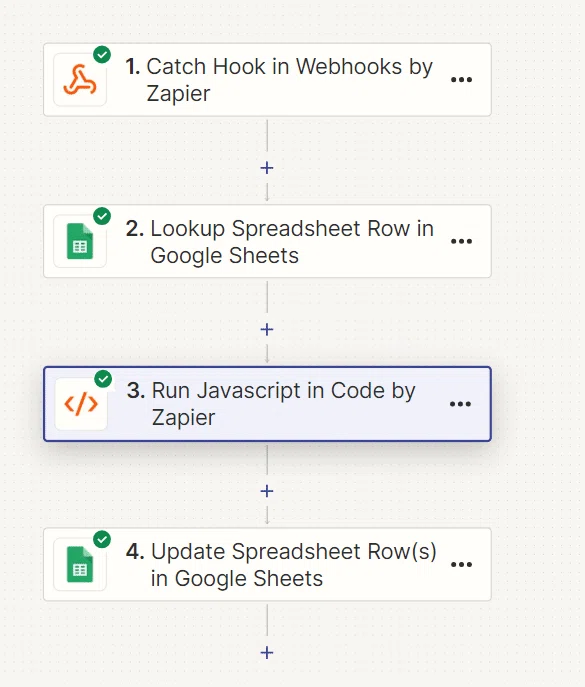Click the Google Sheets icon in step 2
The image size is (585, 687).
coord(80,241)
